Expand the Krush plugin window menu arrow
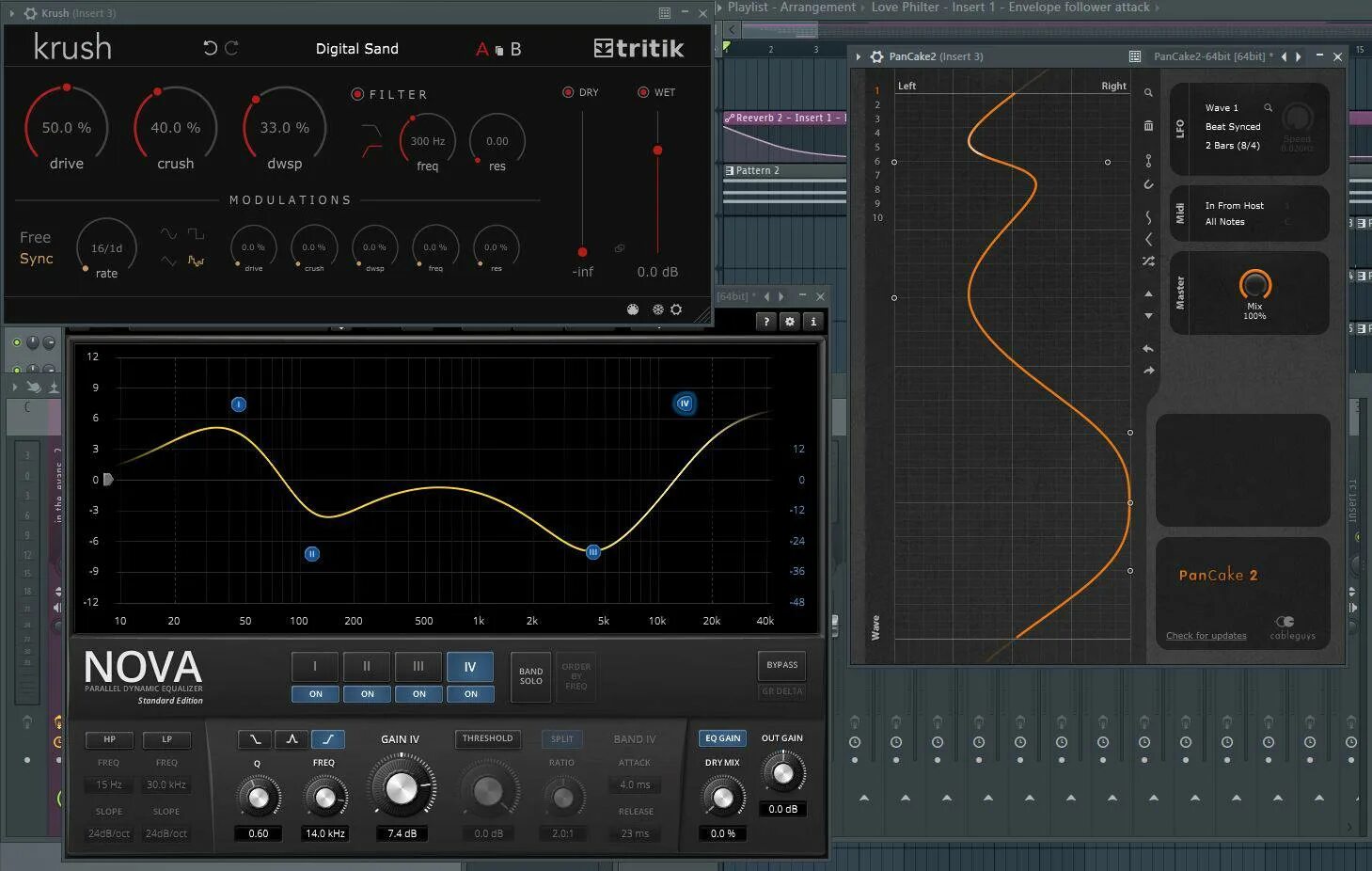1372x871 pixels. (x=13, y=13)
